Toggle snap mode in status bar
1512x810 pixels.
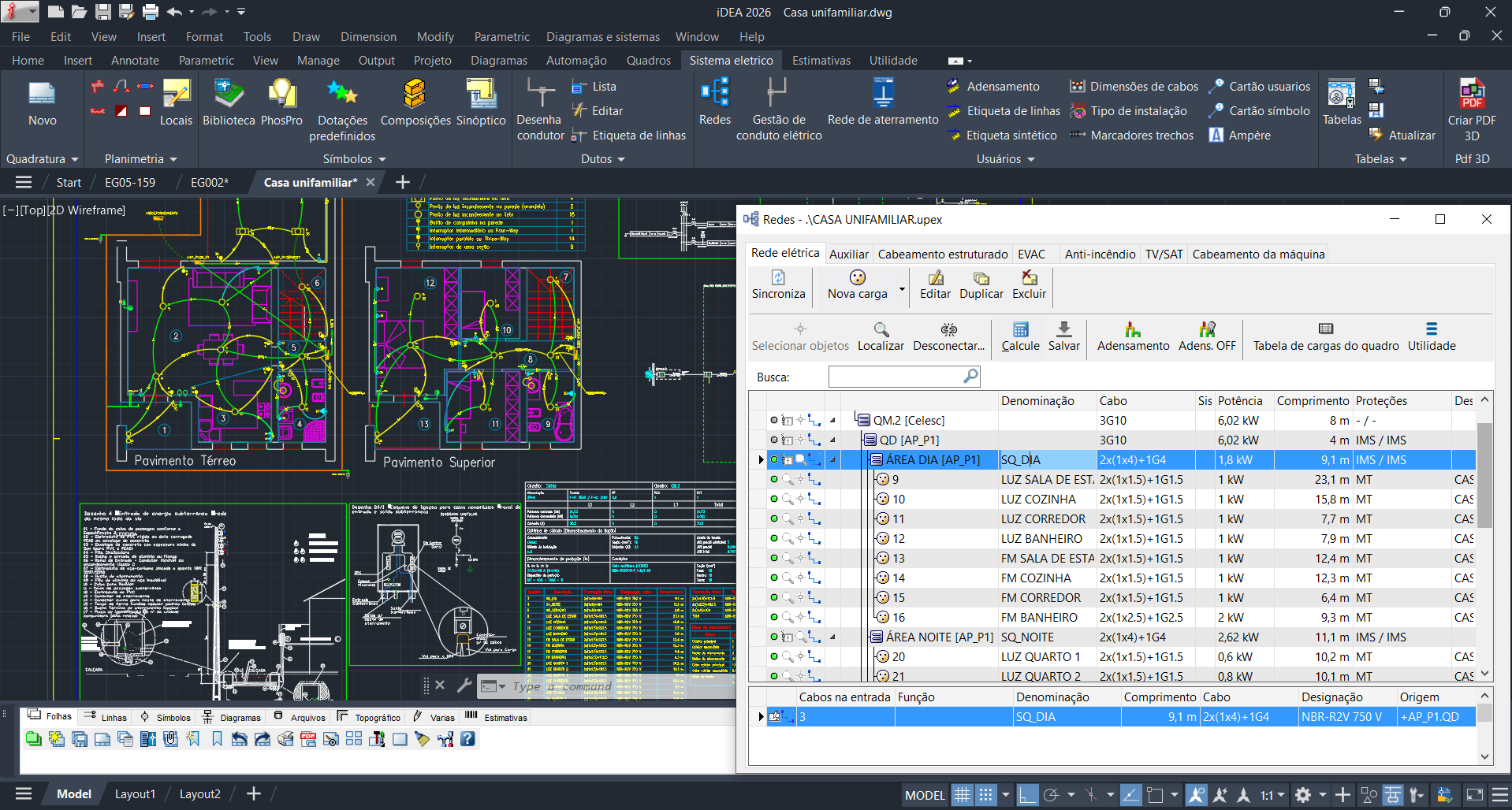(986, 795)
